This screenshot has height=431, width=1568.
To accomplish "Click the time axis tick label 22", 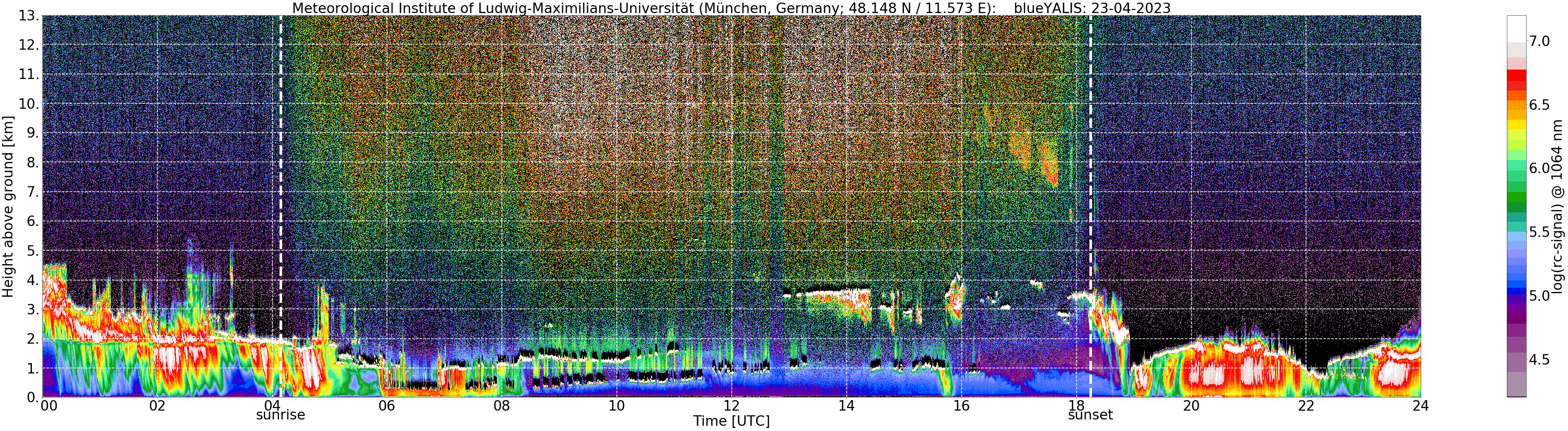I will point(1306,406).
